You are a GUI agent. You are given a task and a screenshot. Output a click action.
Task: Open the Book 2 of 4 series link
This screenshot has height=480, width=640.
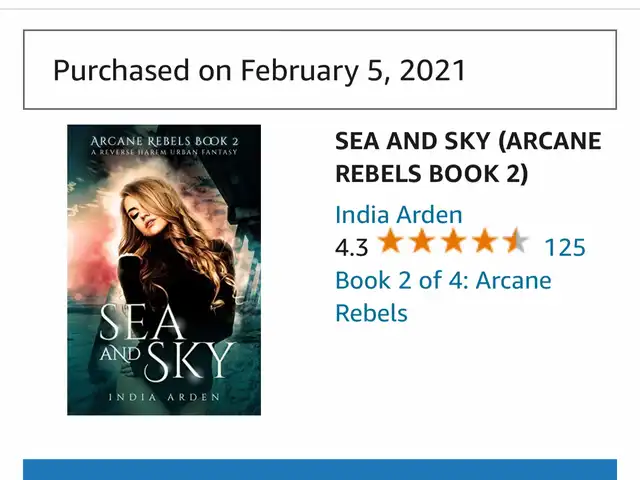click(443, 280)
